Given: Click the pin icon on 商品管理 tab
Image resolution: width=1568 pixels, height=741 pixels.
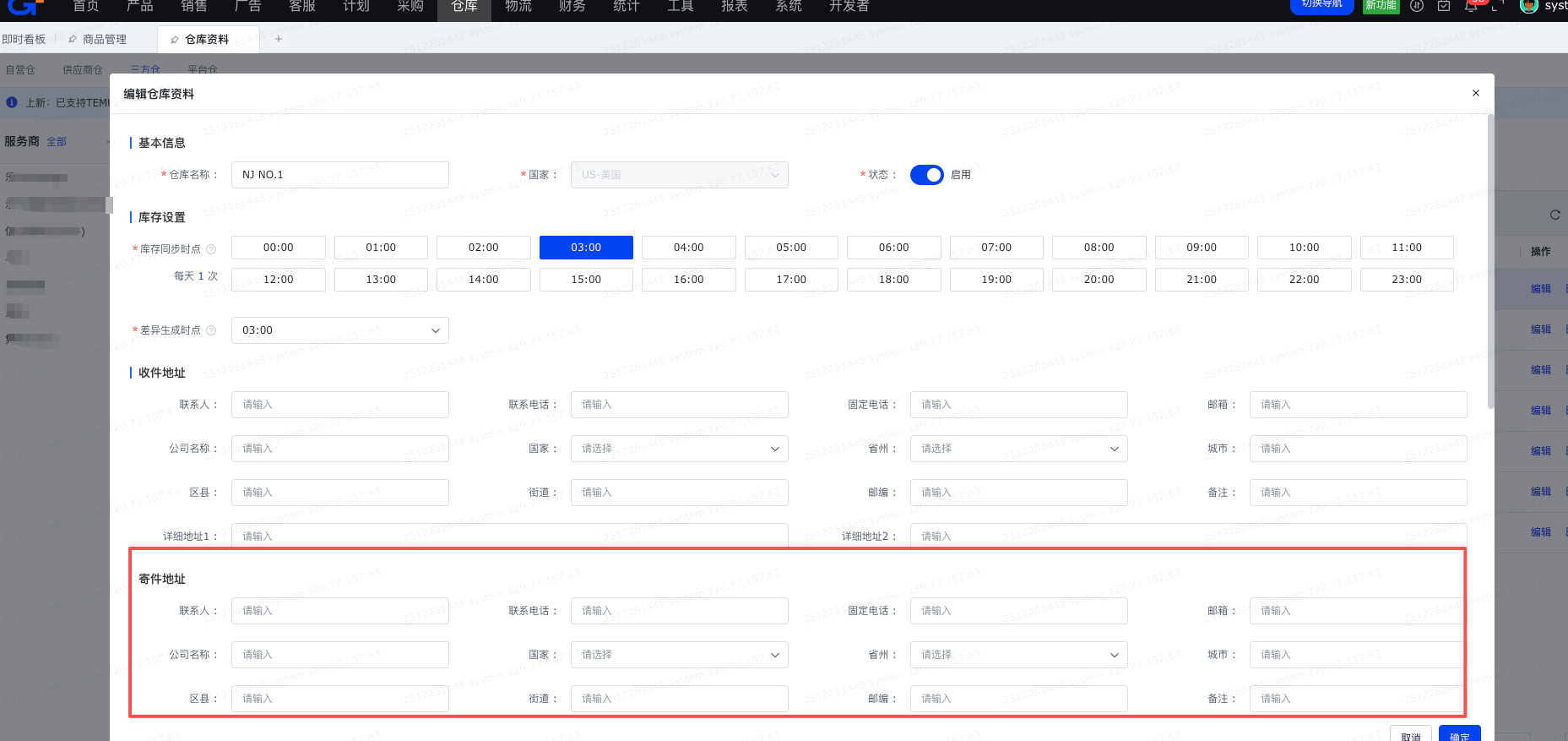Looking at the screenshot, I should coord(73,40).
